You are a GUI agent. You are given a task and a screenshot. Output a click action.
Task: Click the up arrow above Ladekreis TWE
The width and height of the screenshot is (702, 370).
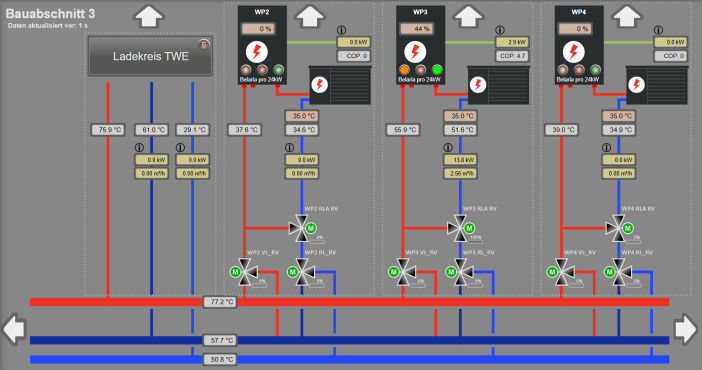[149, 17]
